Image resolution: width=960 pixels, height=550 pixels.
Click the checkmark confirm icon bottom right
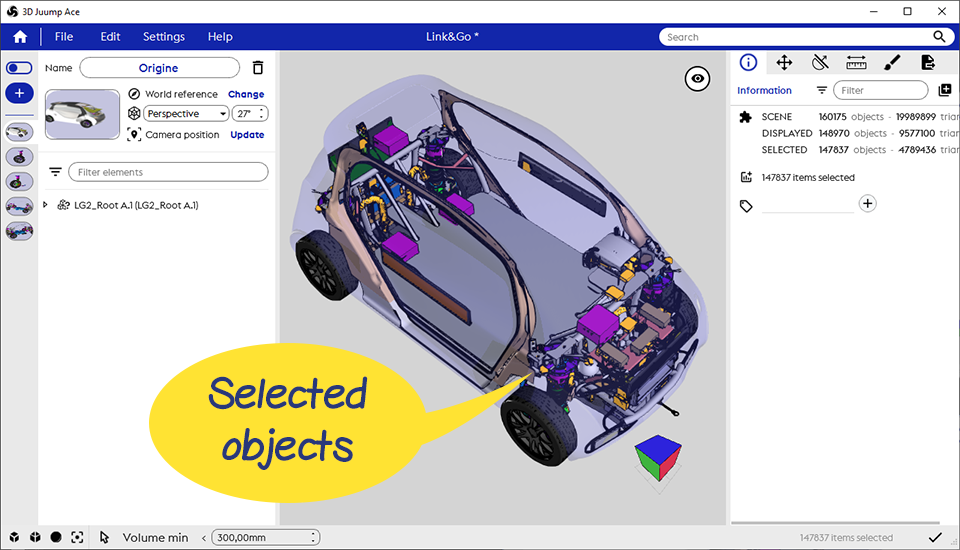[935, 537]
